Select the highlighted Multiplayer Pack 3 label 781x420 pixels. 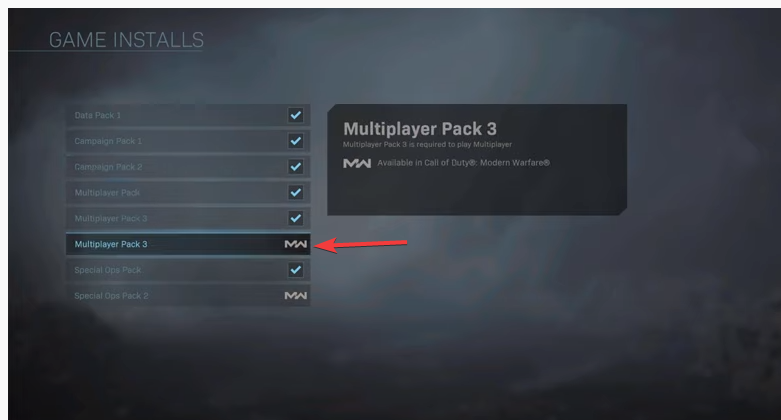click(x=111, y=244)
